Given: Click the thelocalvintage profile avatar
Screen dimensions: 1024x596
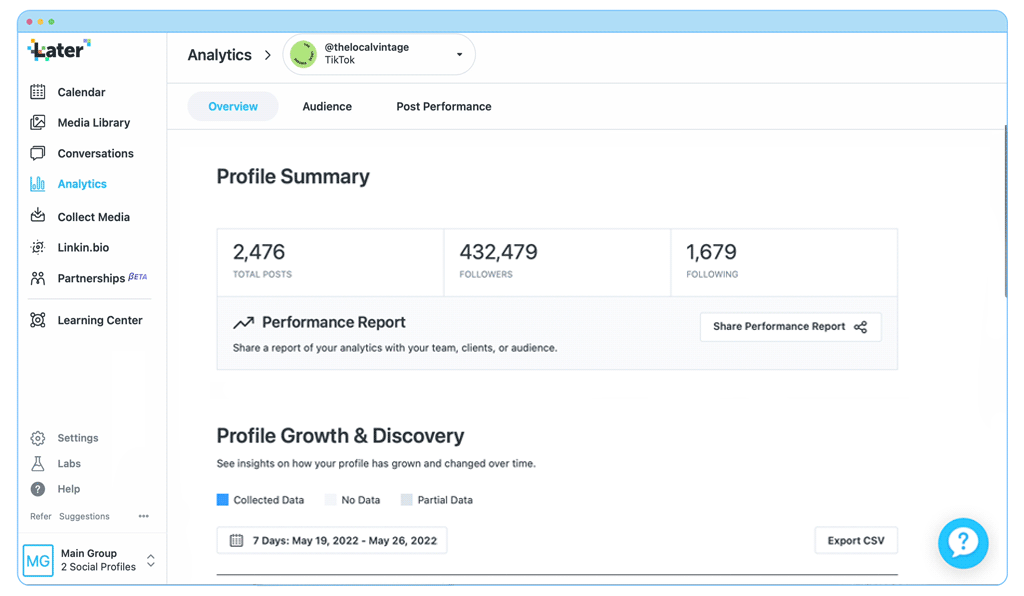Looking at the screenshot, I should click(x=303, y=54).
